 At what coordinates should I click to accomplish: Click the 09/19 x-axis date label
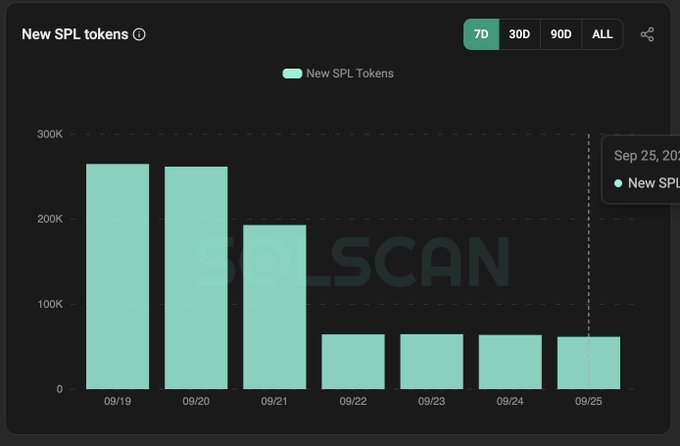[x=118, y=401]
